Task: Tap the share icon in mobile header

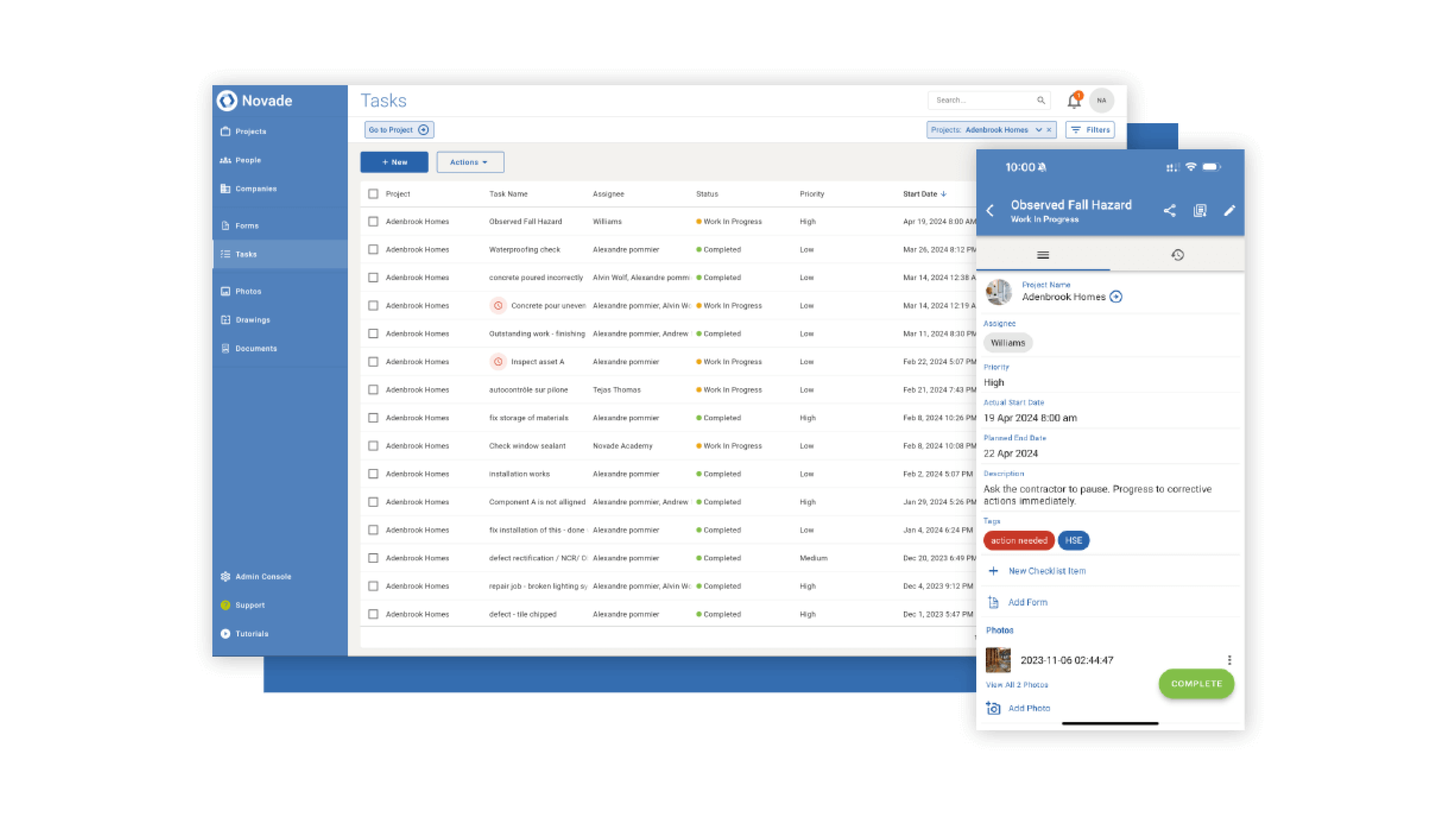Action: 1169,211
